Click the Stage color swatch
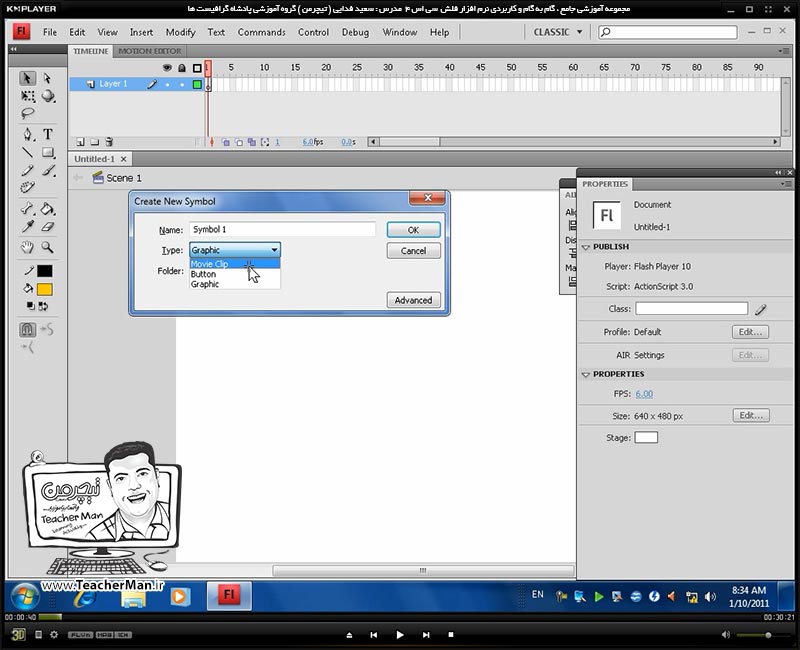The width and height of the screenshot is (800, 650). (x=646, y=437)
